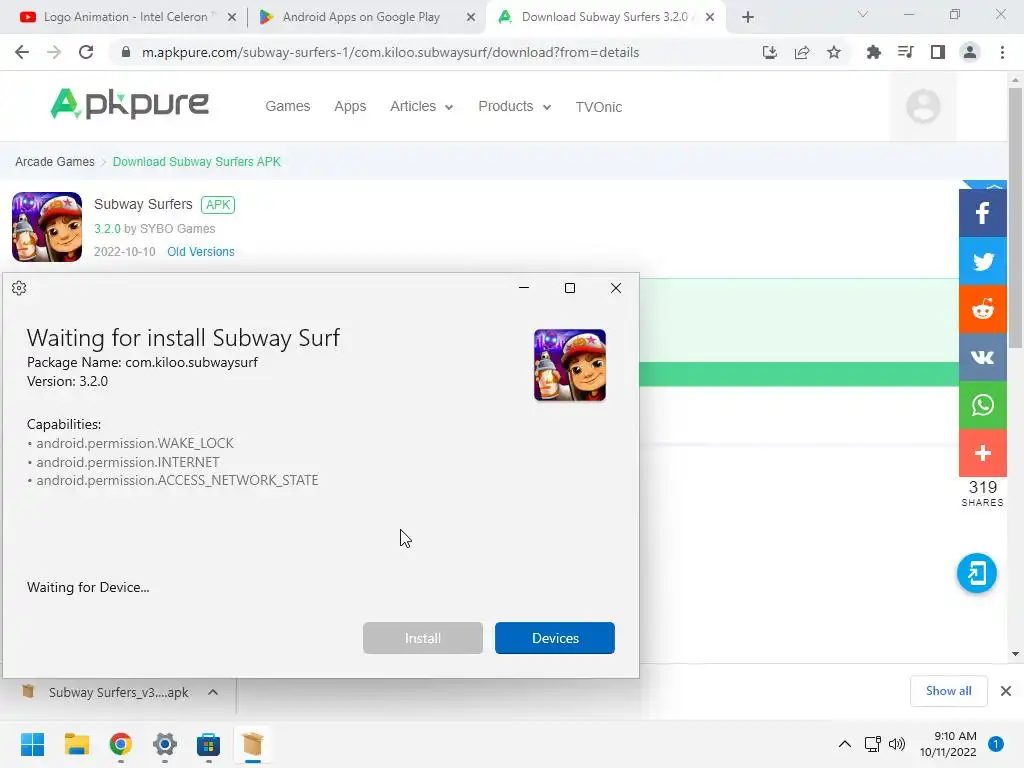Open the Games menu item
The height and width of the screenshot is (768, 1024).
(287, 106)
